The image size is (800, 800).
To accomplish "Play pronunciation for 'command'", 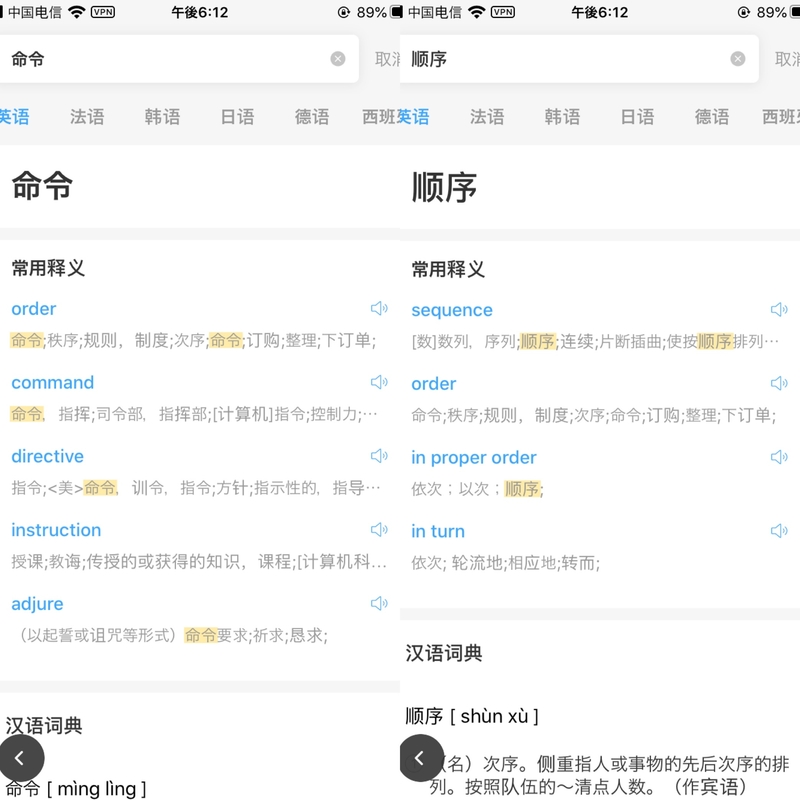I will 379,382.
